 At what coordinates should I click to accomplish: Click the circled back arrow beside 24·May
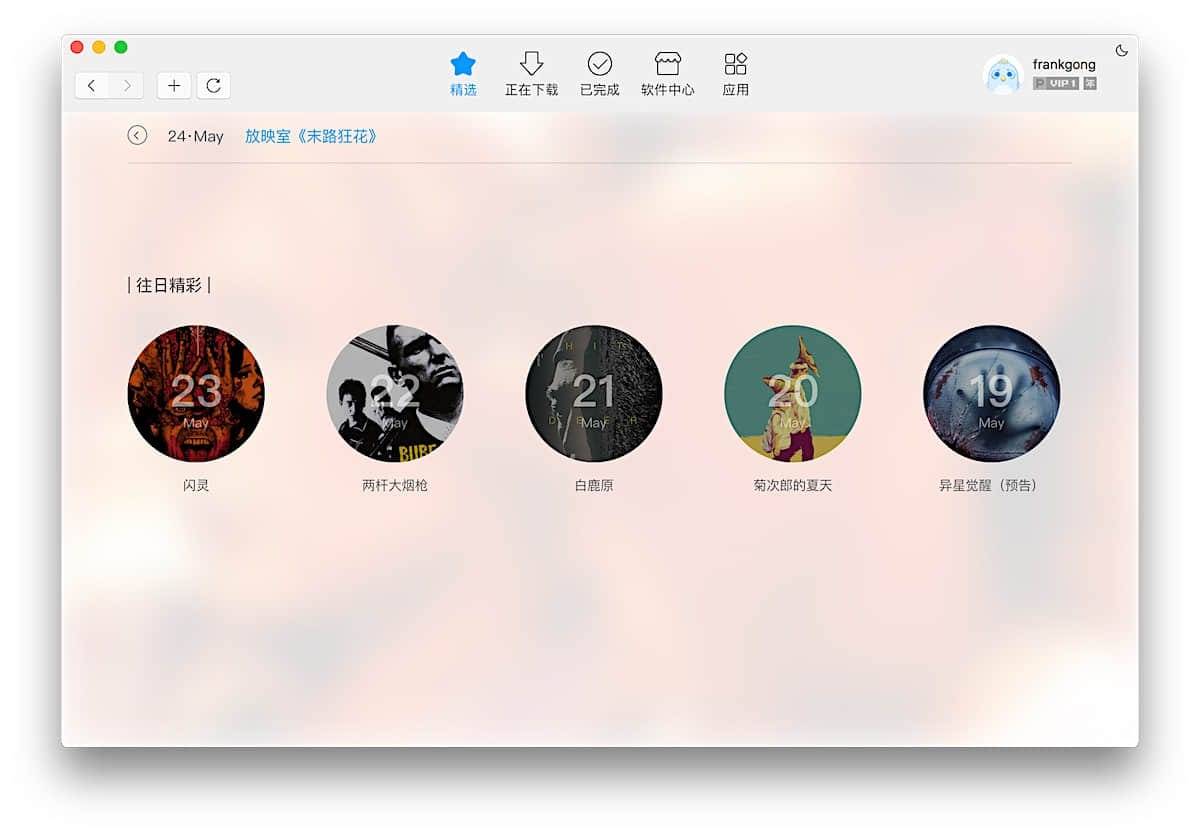137,136
